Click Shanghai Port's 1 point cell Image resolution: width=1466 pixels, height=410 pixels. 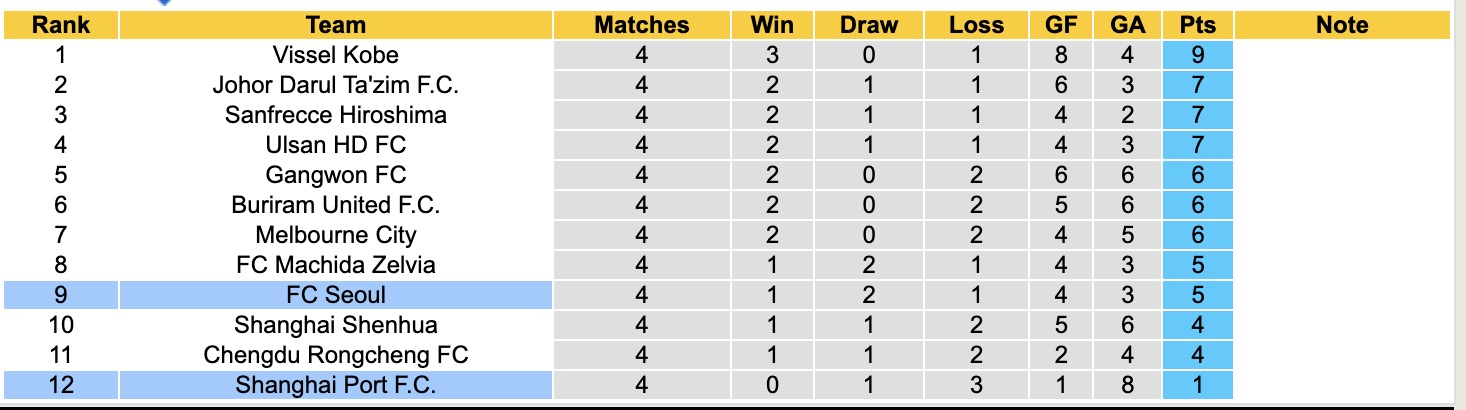point(1198,385)
